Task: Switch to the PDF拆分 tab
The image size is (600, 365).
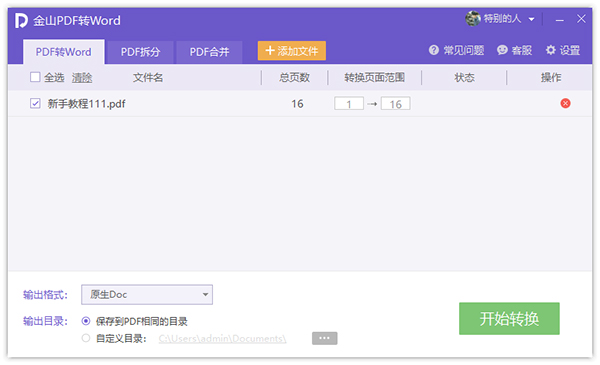Action: point(140,52)
